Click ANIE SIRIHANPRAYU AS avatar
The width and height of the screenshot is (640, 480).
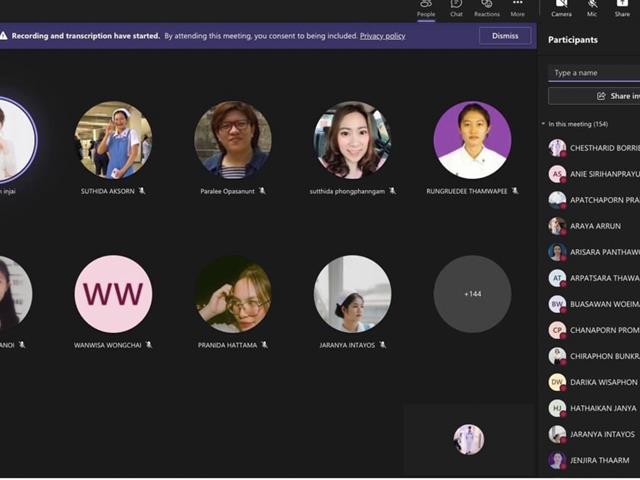pos(557,174)
